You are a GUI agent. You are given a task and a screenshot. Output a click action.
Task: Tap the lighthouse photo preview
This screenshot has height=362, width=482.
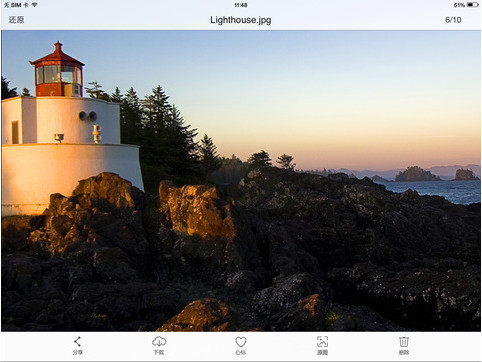[x=241, y=181]
